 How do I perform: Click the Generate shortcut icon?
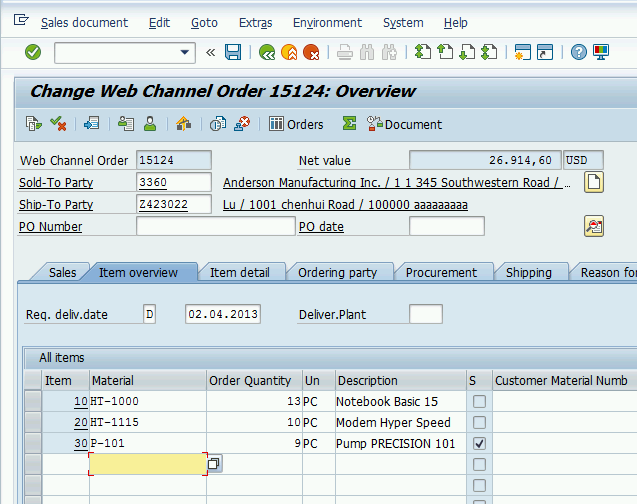[x=545, y=52]
